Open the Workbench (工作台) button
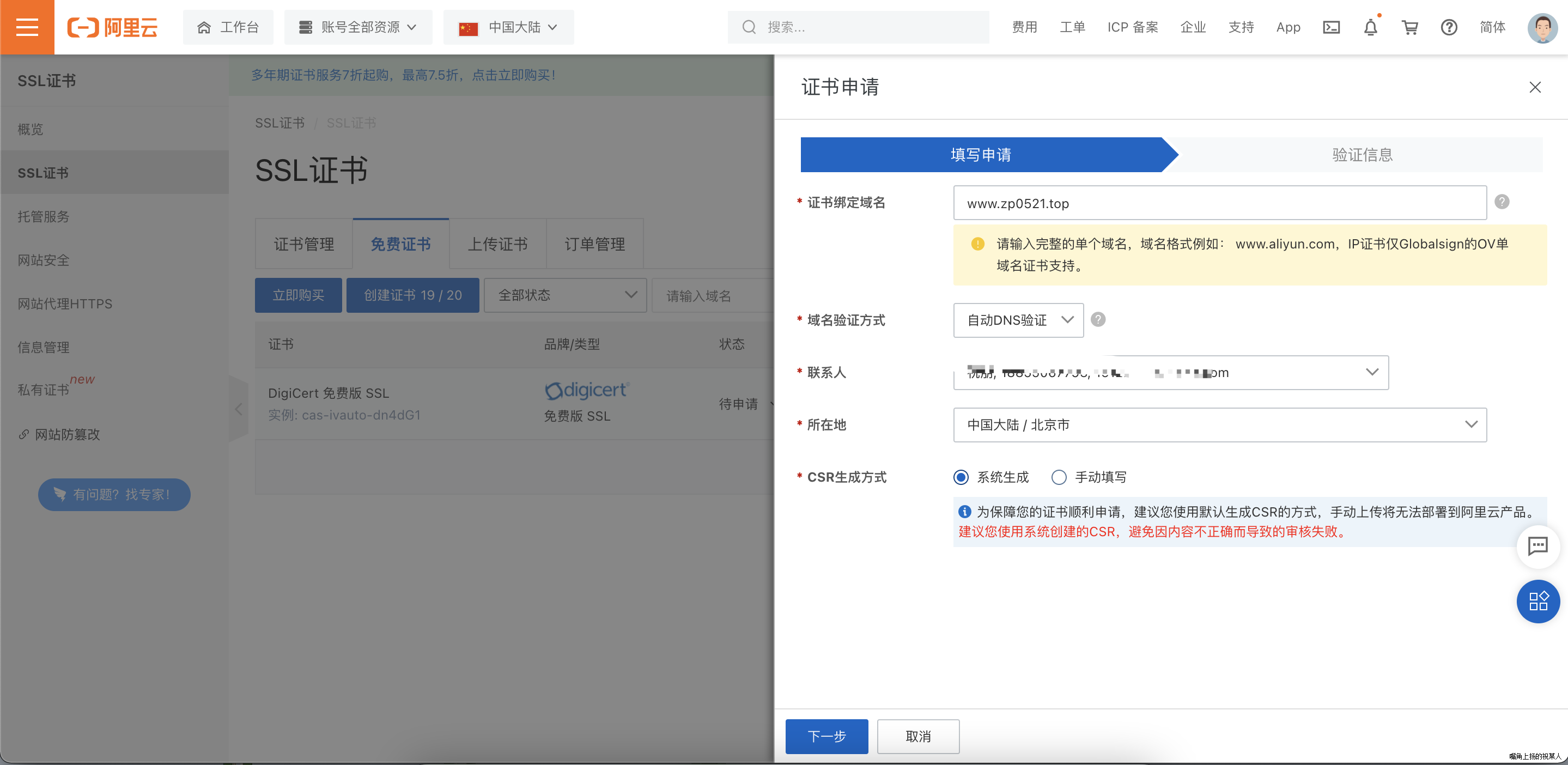Screen dimensions: 1568x765 (x=228, y=27)
